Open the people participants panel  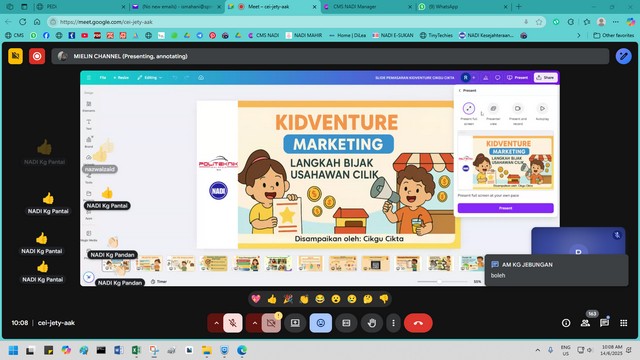(x=585, y=323)
